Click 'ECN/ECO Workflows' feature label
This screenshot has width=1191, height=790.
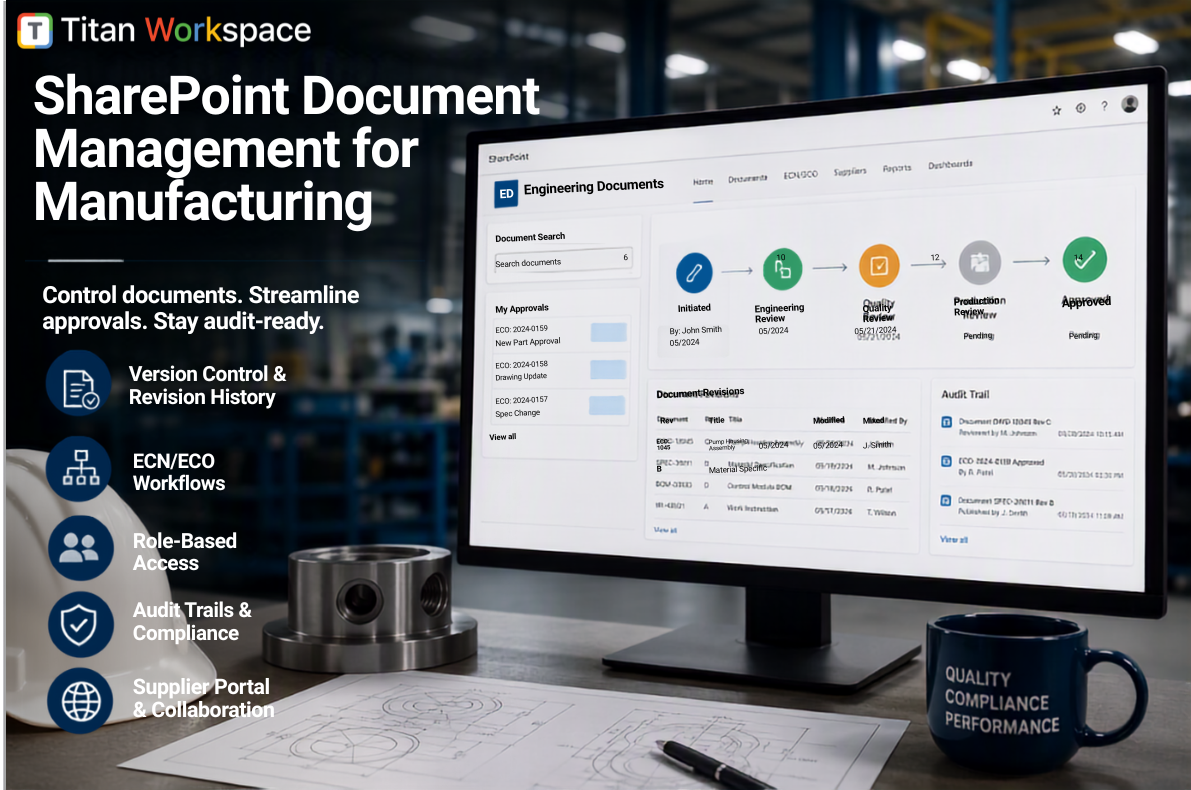point(179,472)
